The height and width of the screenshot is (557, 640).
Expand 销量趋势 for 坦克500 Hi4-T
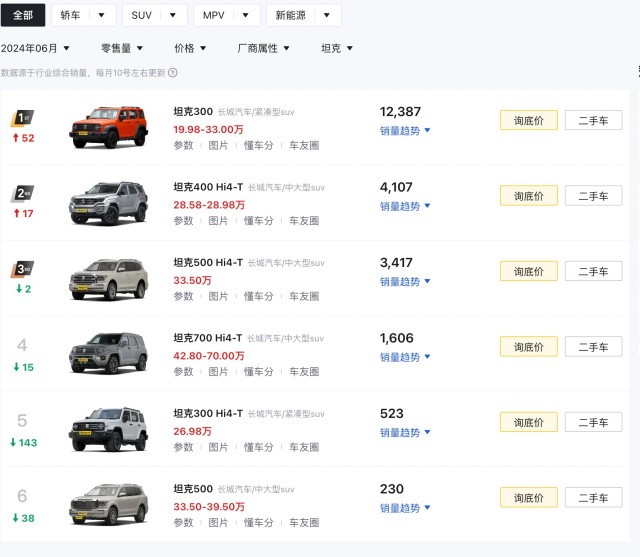pos(405,282)
